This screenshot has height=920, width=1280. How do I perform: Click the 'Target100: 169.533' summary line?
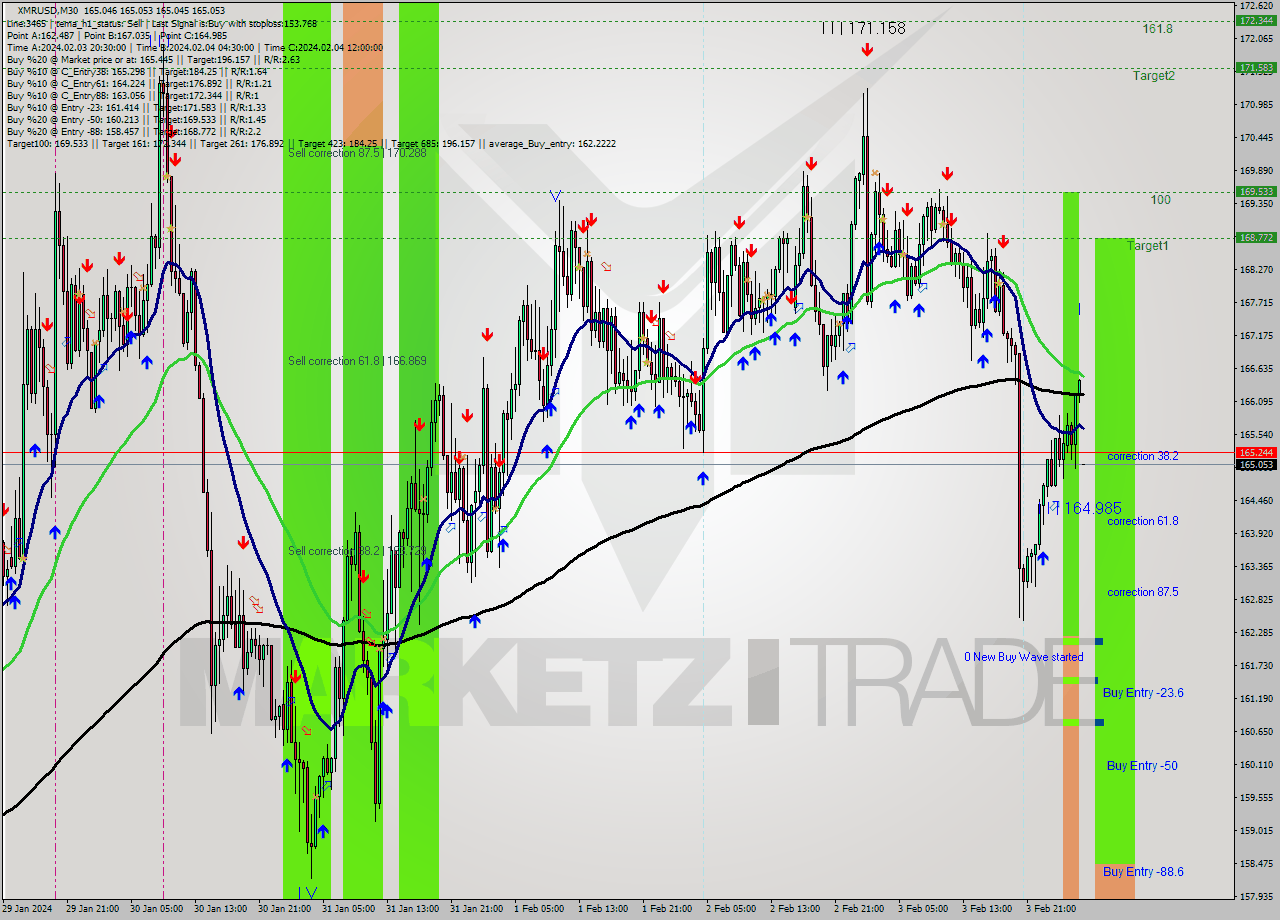[x=311, y=143]
